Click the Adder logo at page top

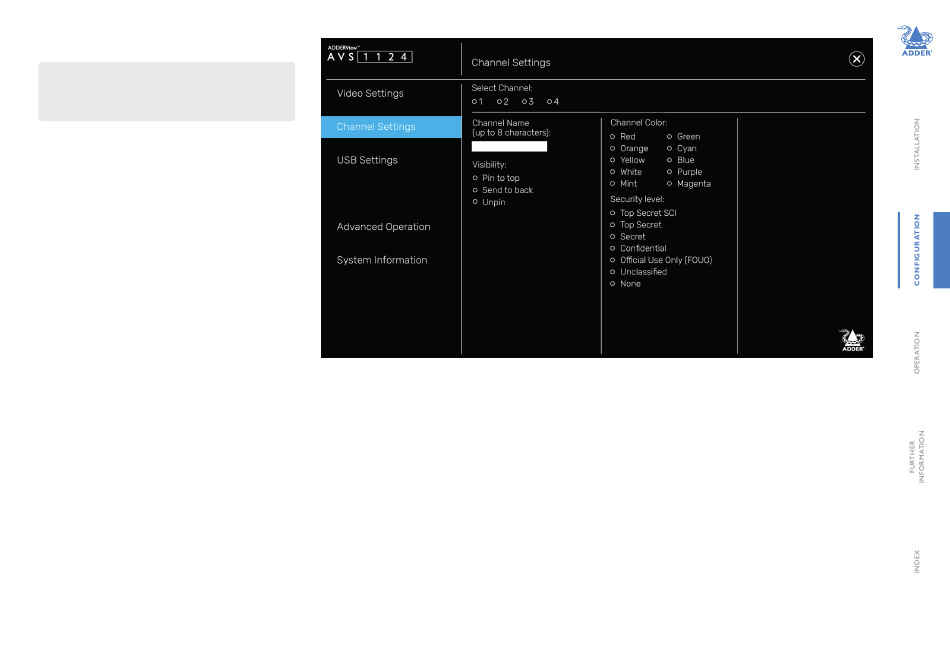click(x=915, y=41)
